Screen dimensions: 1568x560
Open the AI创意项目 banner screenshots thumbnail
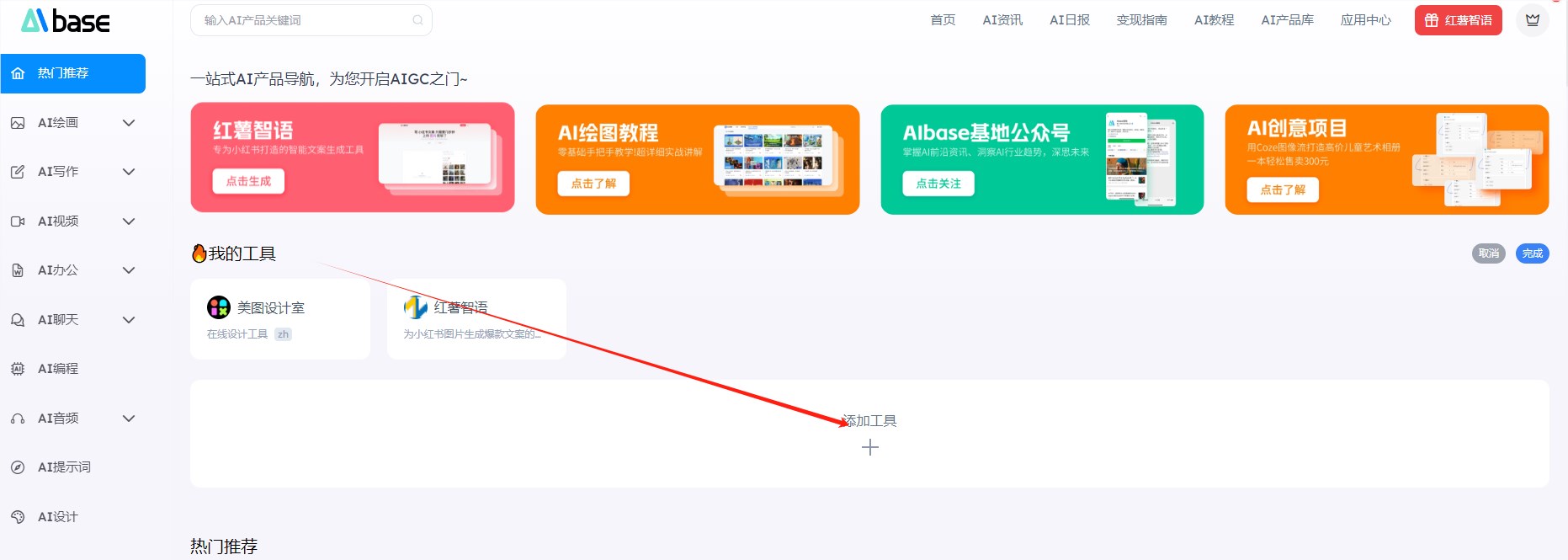(x=1477, y=159)
